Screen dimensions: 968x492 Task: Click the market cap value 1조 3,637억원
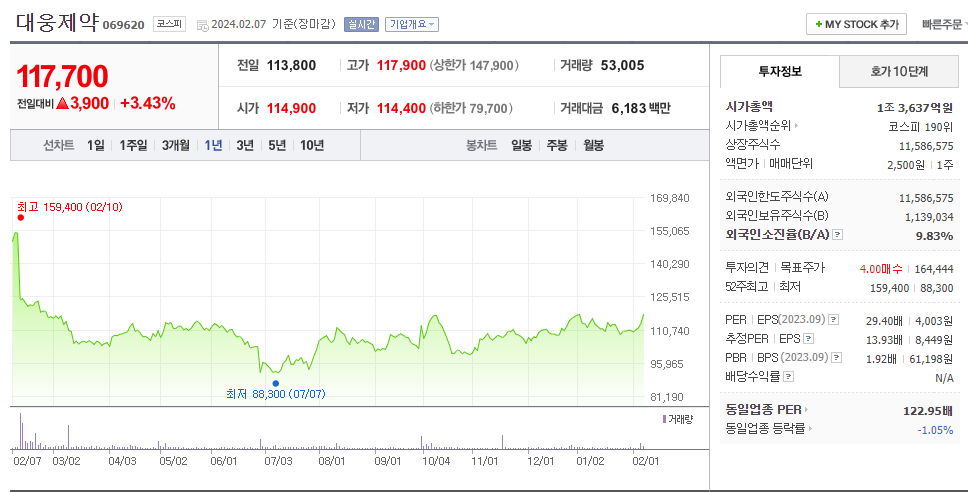click(x=915, y=108)
